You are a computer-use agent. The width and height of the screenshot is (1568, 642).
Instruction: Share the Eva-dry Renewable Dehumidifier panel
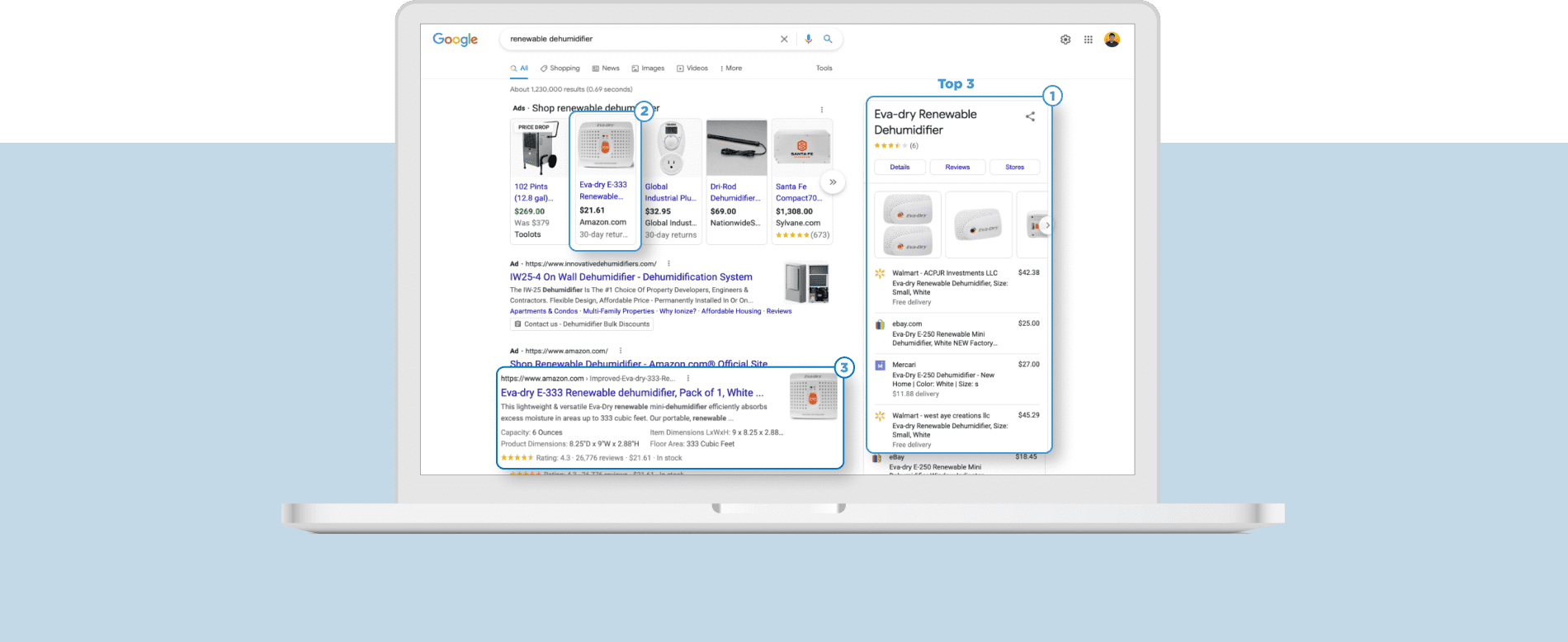coord(1030,116)
